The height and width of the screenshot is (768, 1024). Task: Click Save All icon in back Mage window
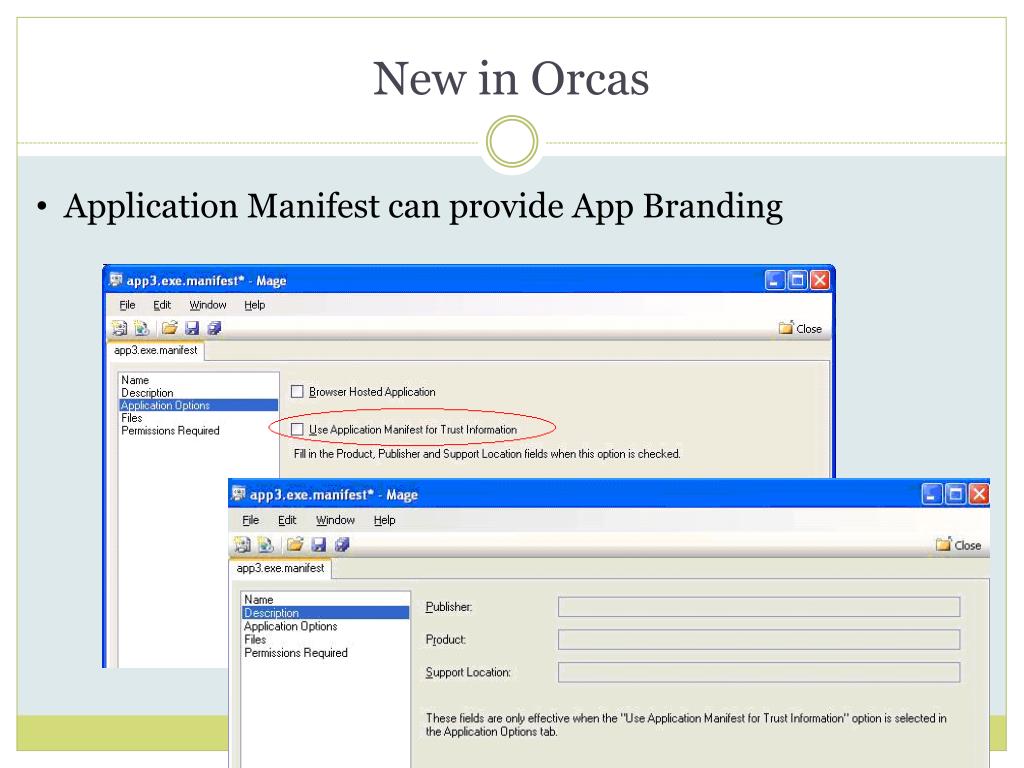(x=214, y=328)
